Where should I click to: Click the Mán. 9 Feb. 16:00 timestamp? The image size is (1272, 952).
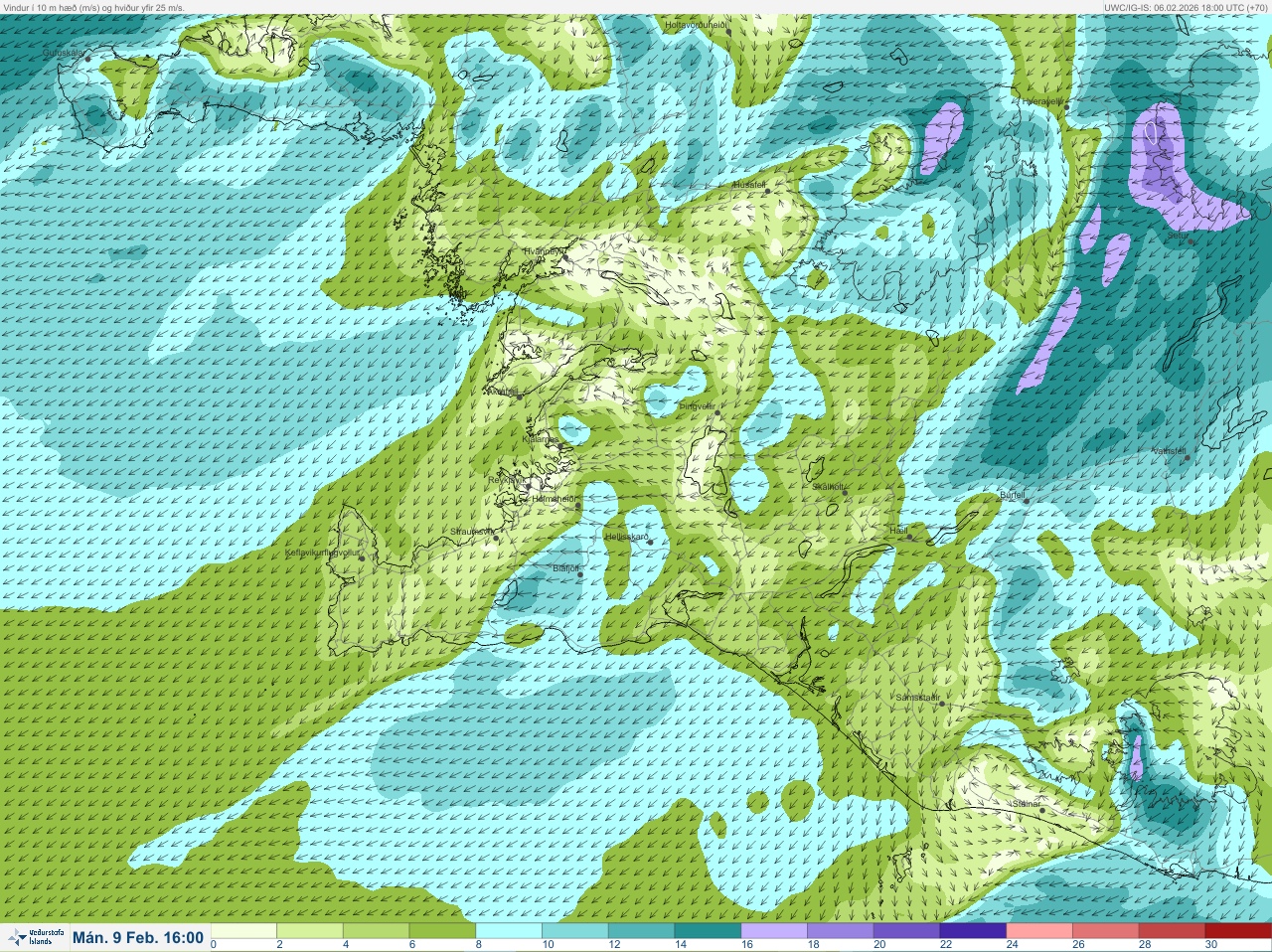point(138,938)
